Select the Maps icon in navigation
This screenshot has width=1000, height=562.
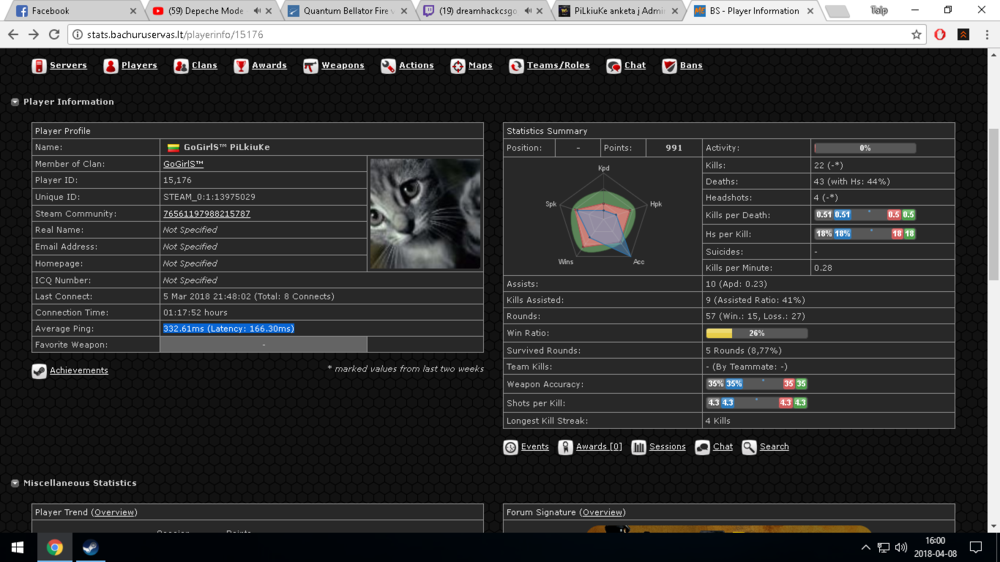(457, 66)
